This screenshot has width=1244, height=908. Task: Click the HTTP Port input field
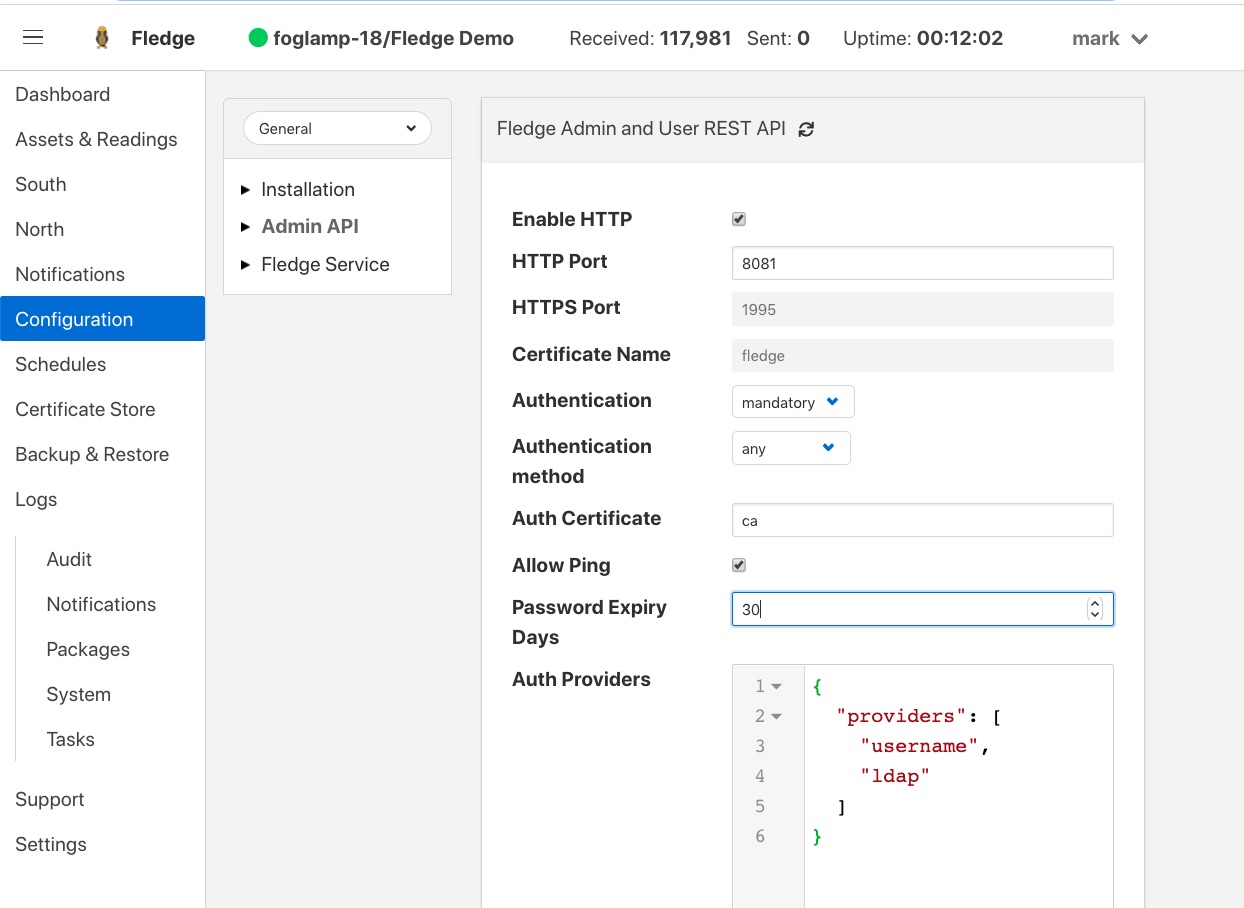tap(921, 263)
